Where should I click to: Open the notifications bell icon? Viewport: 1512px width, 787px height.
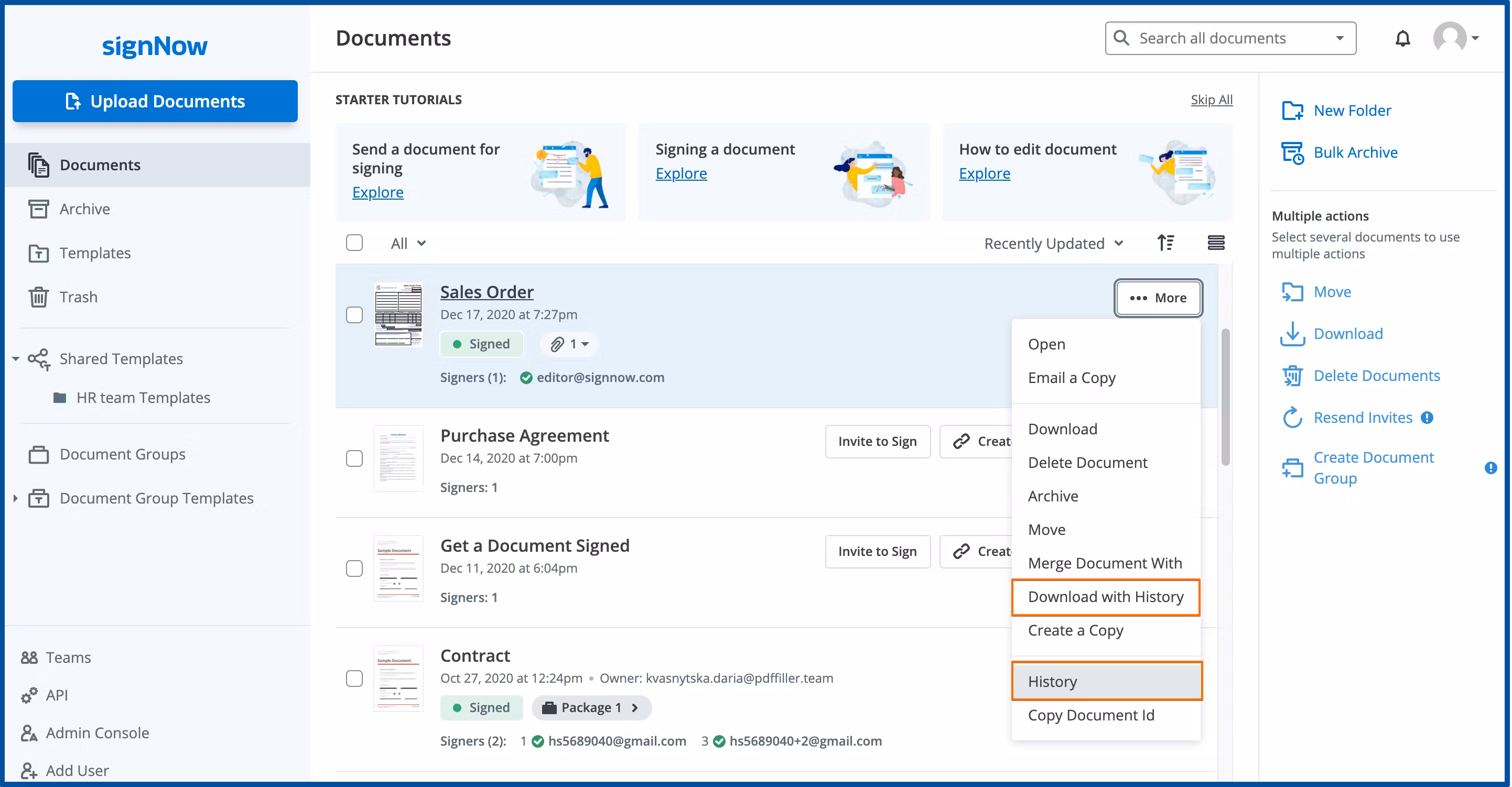tap(1402, 39)
